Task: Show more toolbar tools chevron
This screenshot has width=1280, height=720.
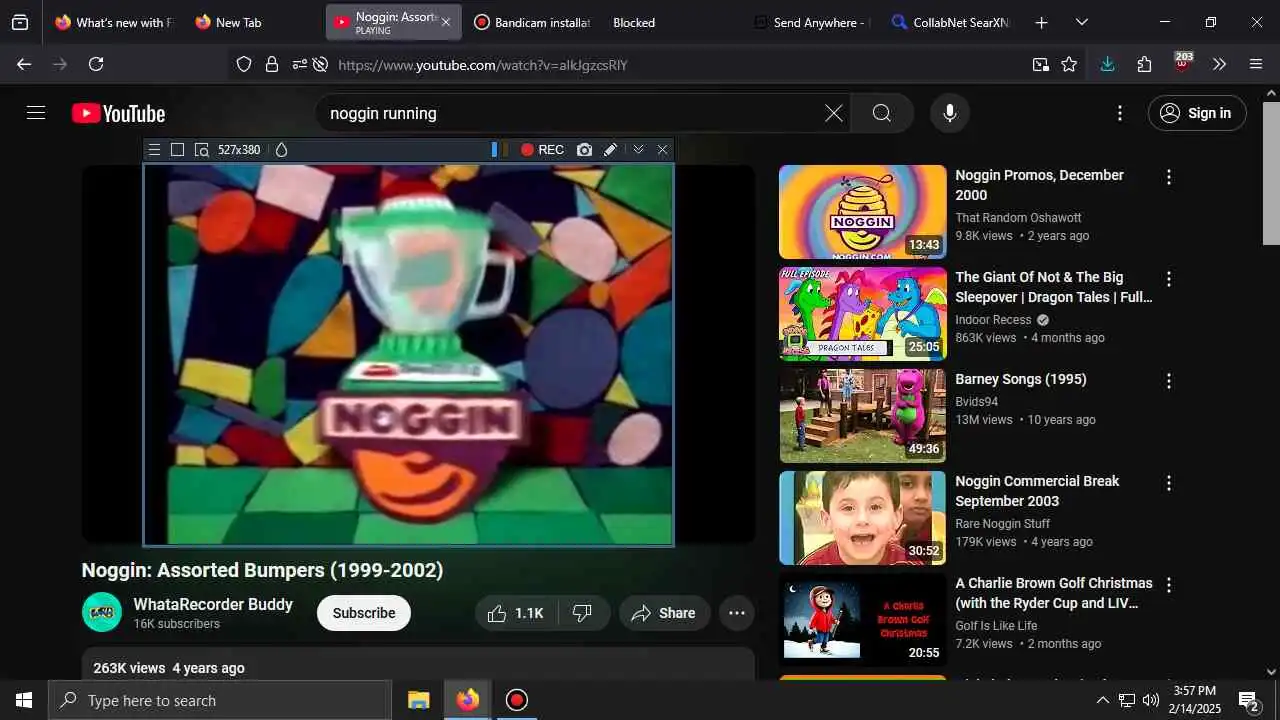Action: [1219, 64]
